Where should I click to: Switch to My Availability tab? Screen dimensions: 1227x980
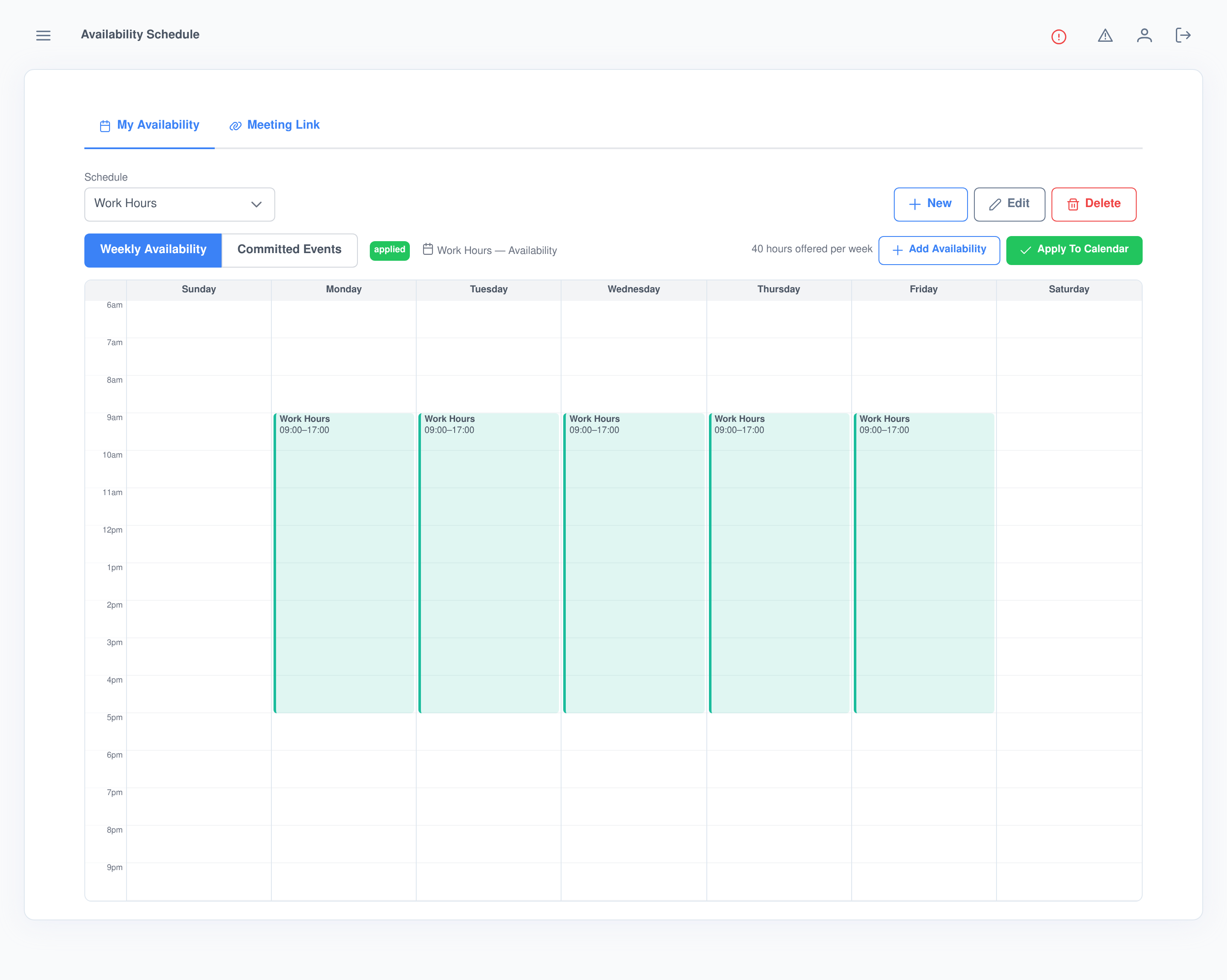click(149, 125)
